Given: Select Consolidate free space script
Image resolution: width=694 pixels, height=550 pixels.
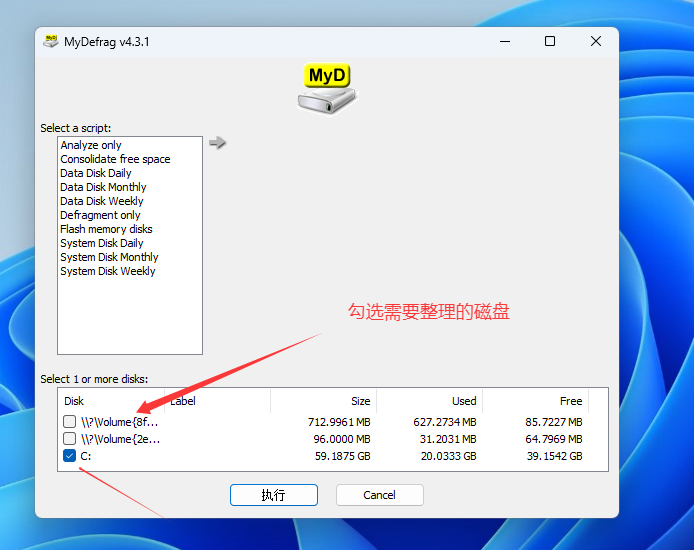Looking at the screenshot, I should 115,159.
